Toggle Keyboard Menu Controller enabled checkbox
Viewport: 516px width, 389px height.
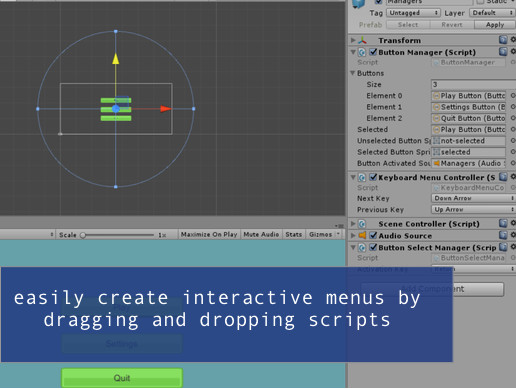click(x=373, y=177)
